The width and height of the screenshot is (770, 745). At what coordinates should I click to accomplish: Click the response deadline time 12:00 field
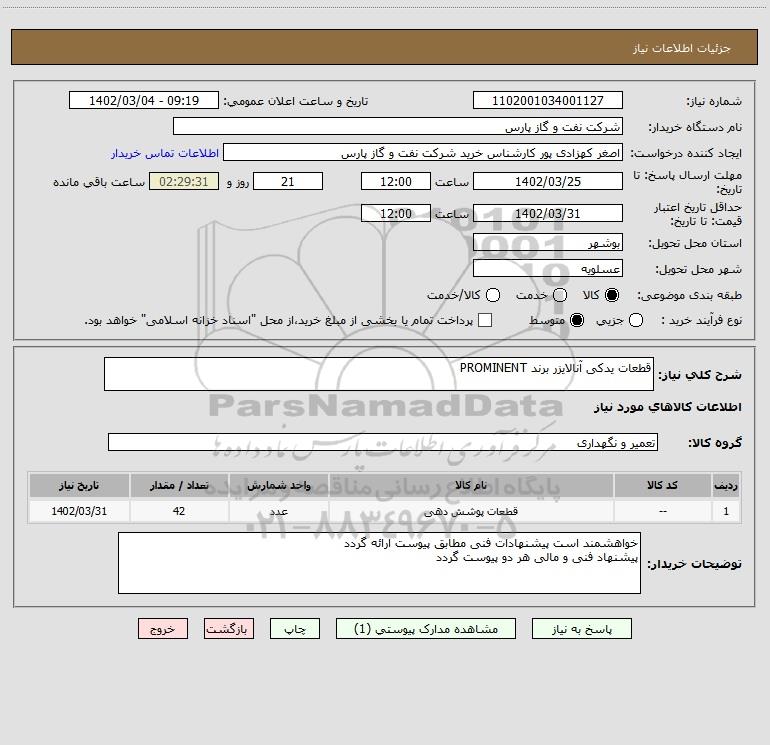point(396,181)
